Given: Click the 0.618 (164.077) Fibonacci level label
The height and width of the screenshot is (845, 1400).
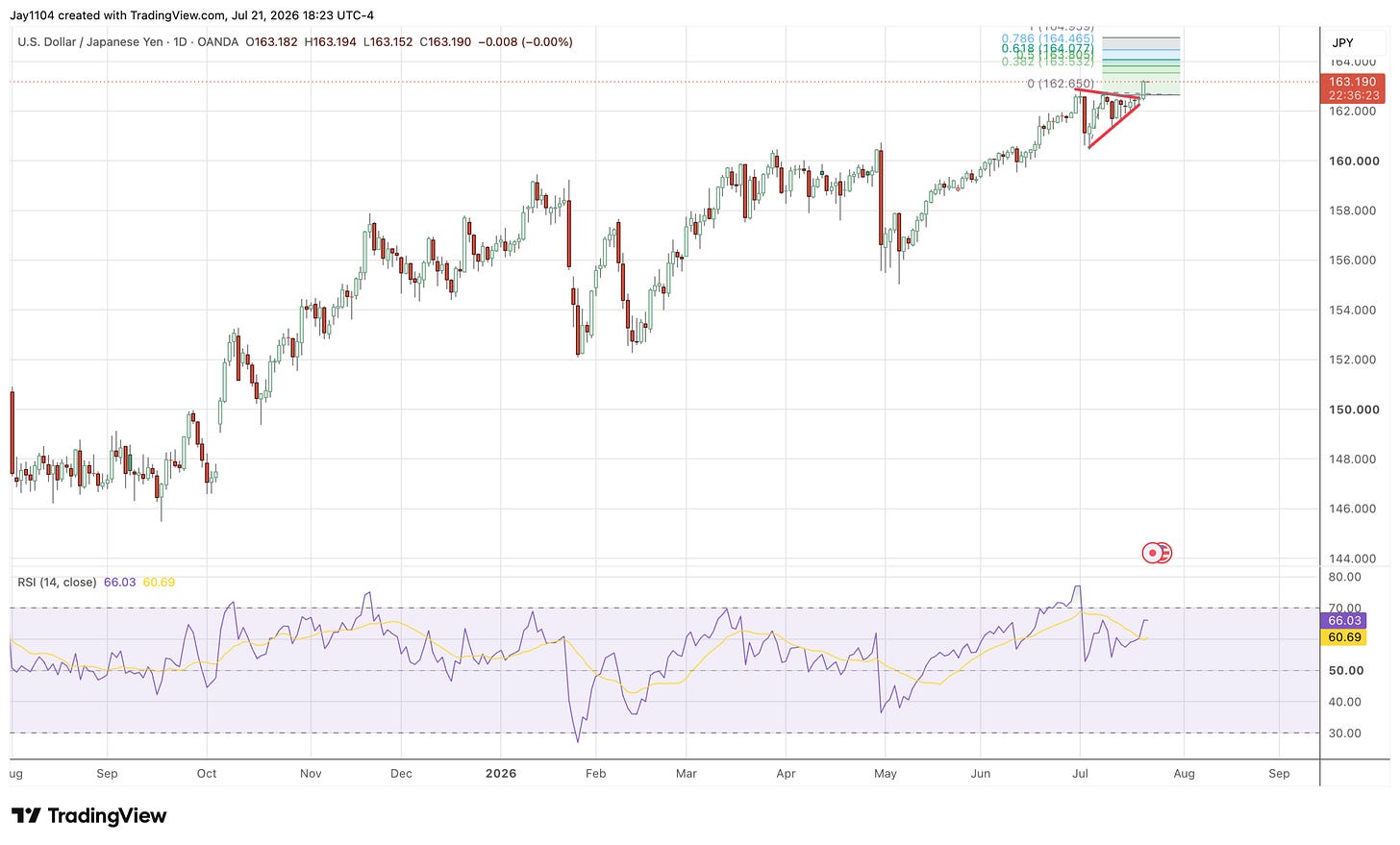Looking at the screenshot, I should coord(1047,48).
